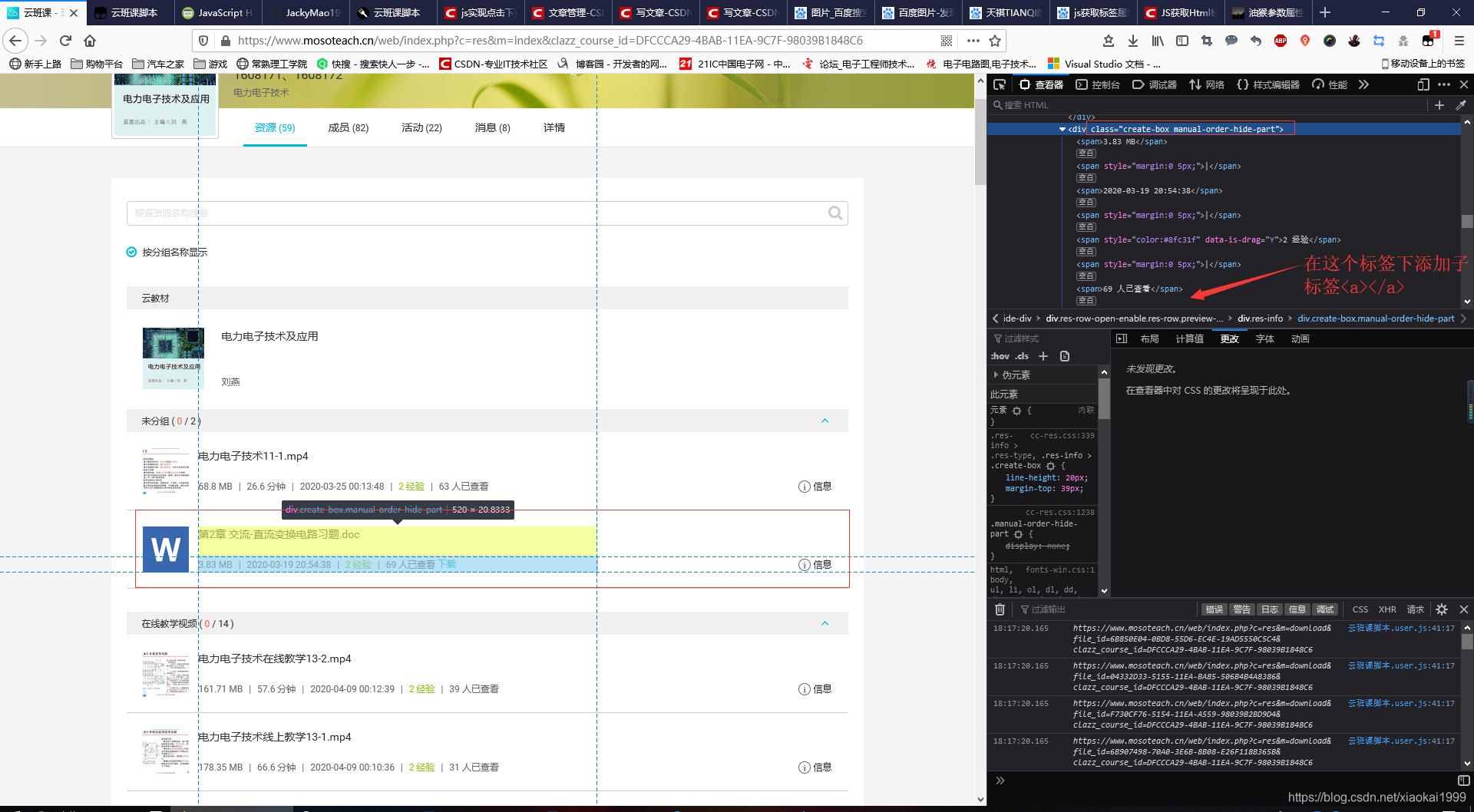Open the 详情 tab

(554, 127)
